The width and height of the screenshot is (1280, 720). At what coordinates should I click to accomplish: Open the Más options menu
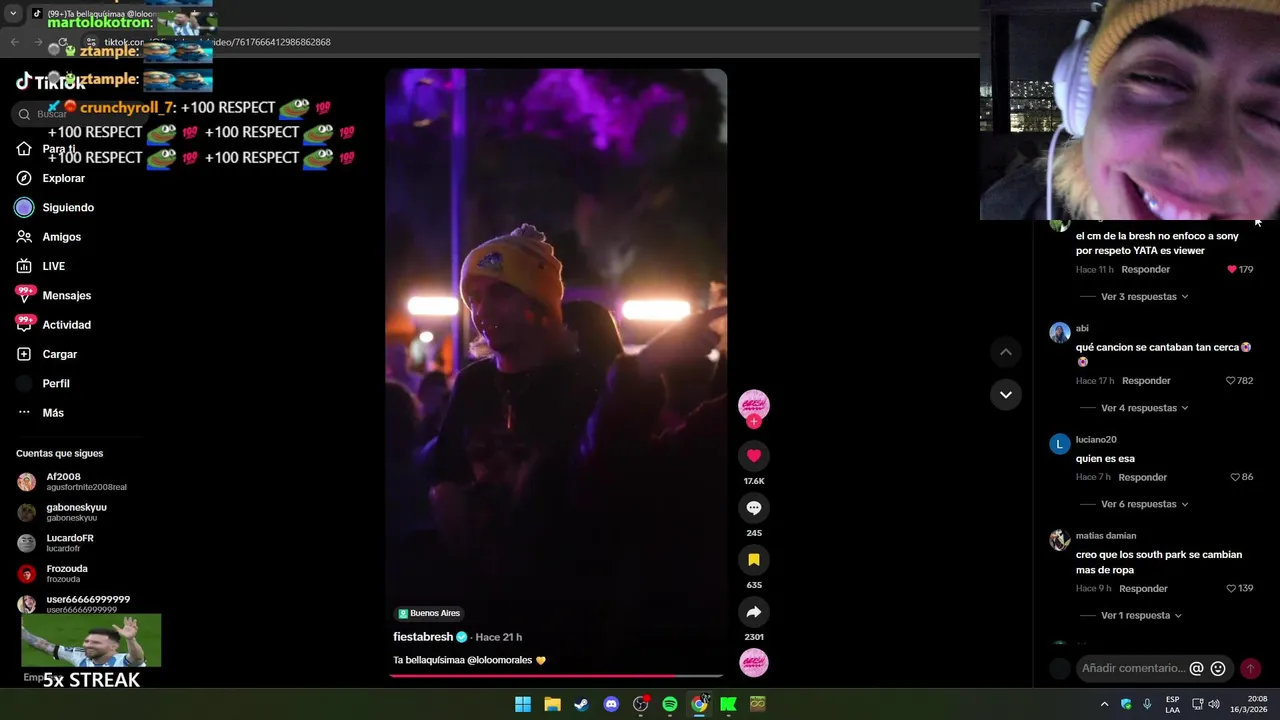pos(40,413)
